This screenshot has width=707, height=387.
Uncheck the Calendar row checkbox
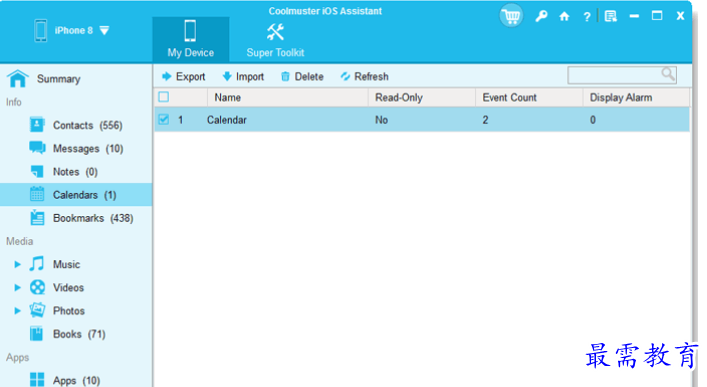tap(164, 120)
